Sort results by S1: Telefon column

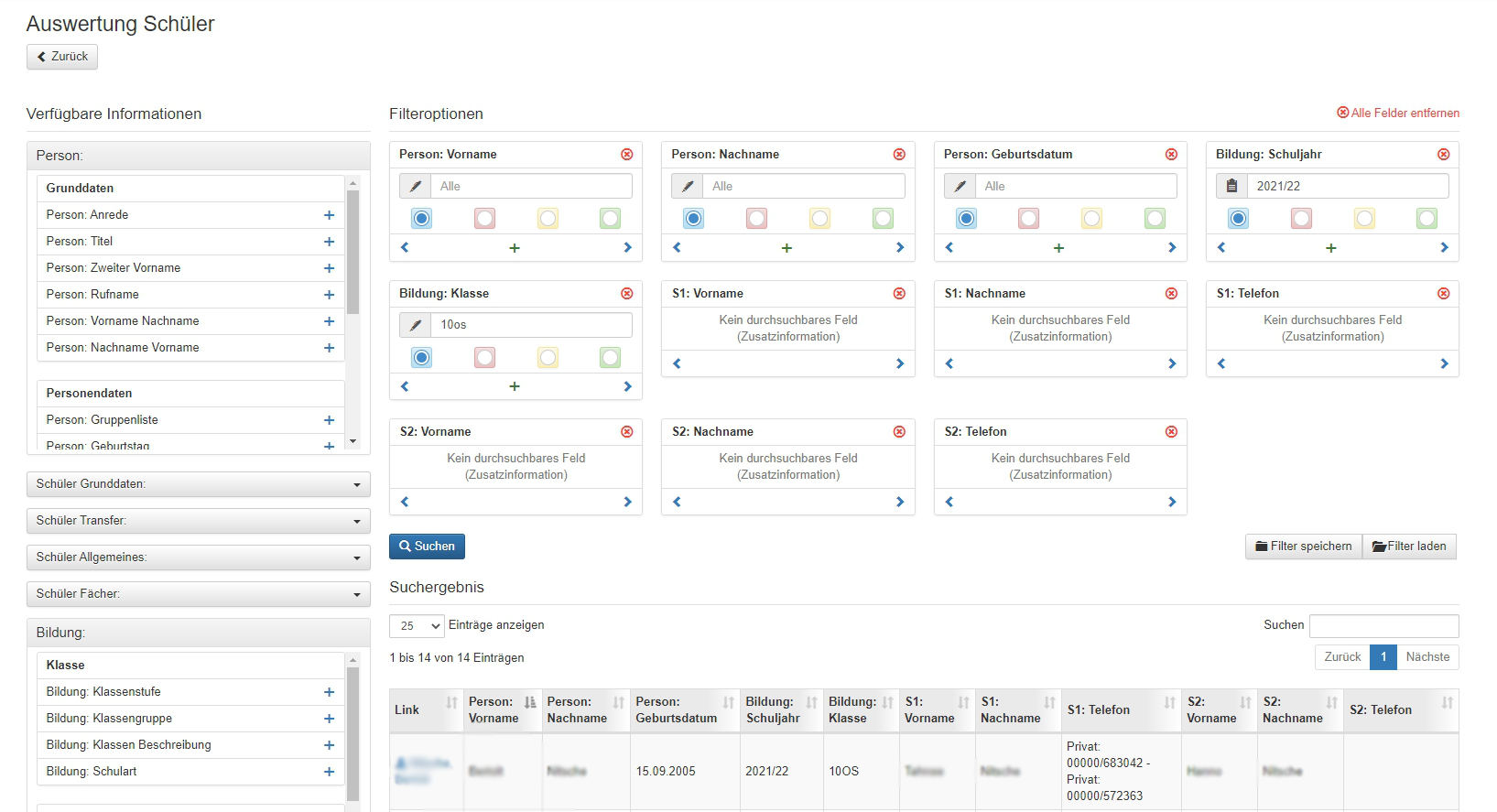[x=1121, y=710]
